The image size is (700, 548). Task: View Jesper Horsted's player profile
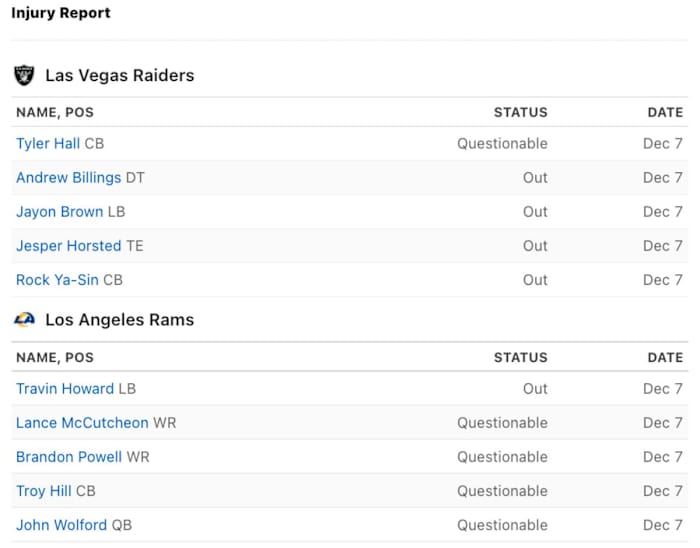pos(68,246)
